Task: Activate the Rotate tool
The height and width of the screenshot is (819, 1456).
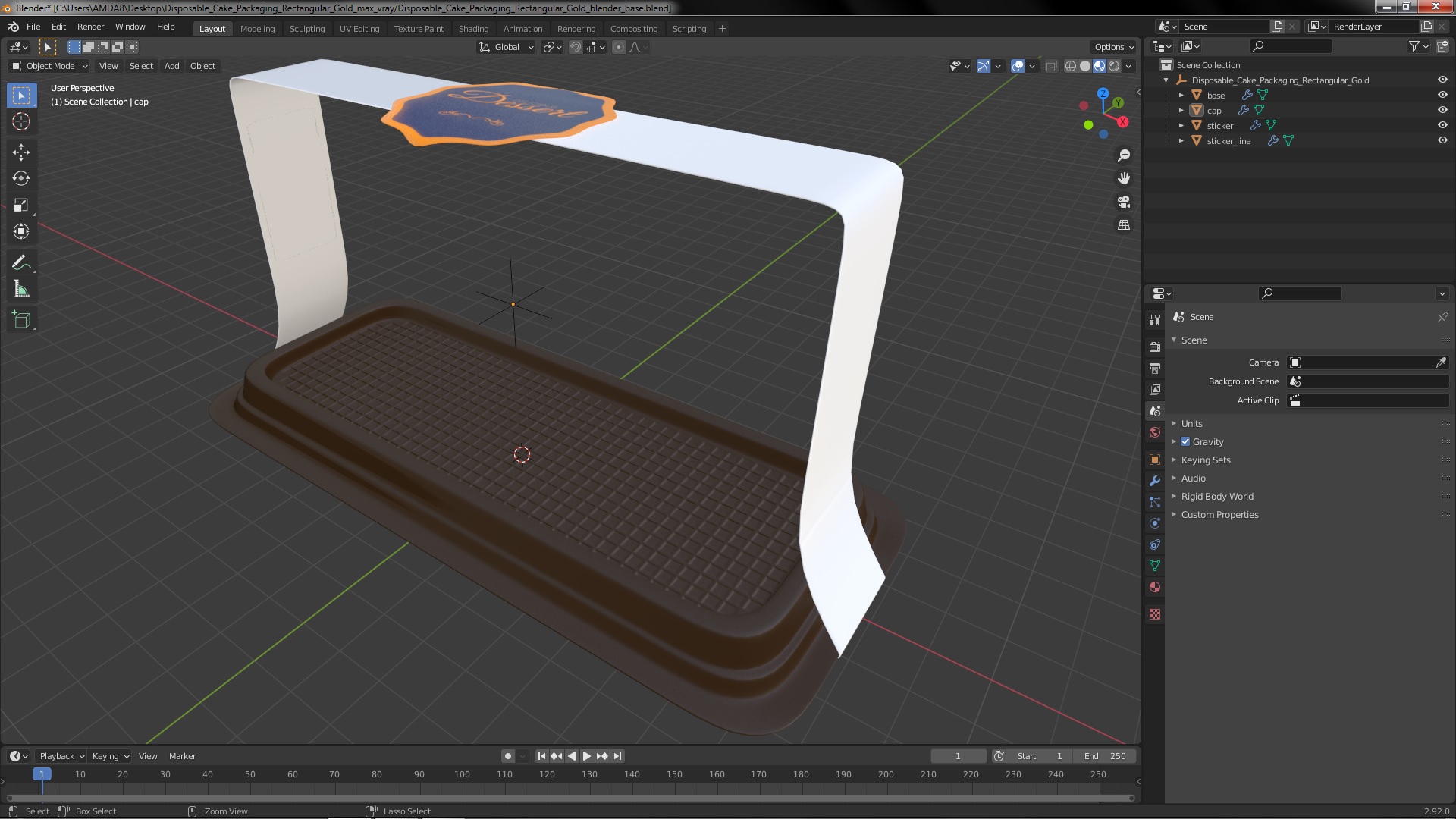Action: click(x=21, y=179)
